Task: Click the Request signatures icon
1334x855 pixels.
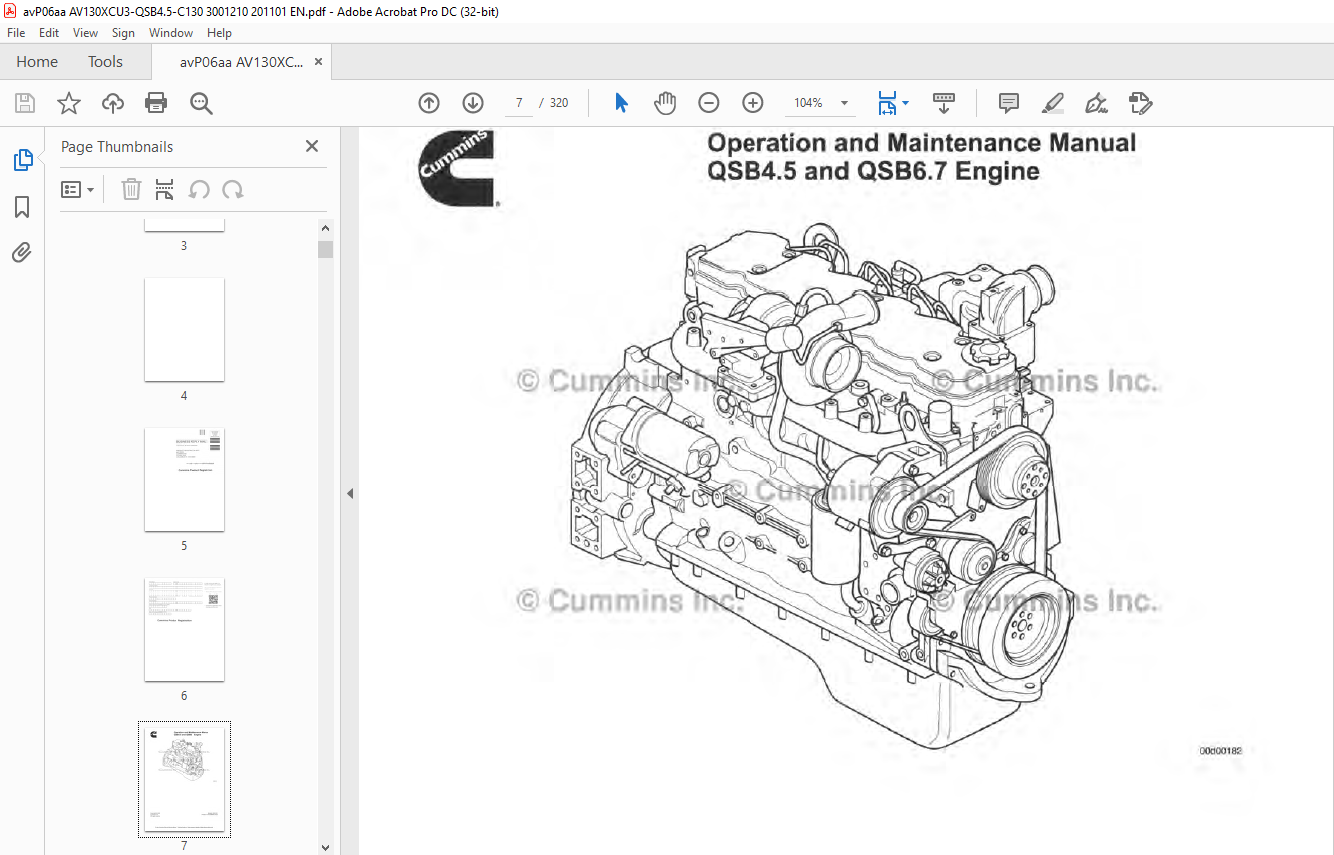Action: pos(1140,103)
